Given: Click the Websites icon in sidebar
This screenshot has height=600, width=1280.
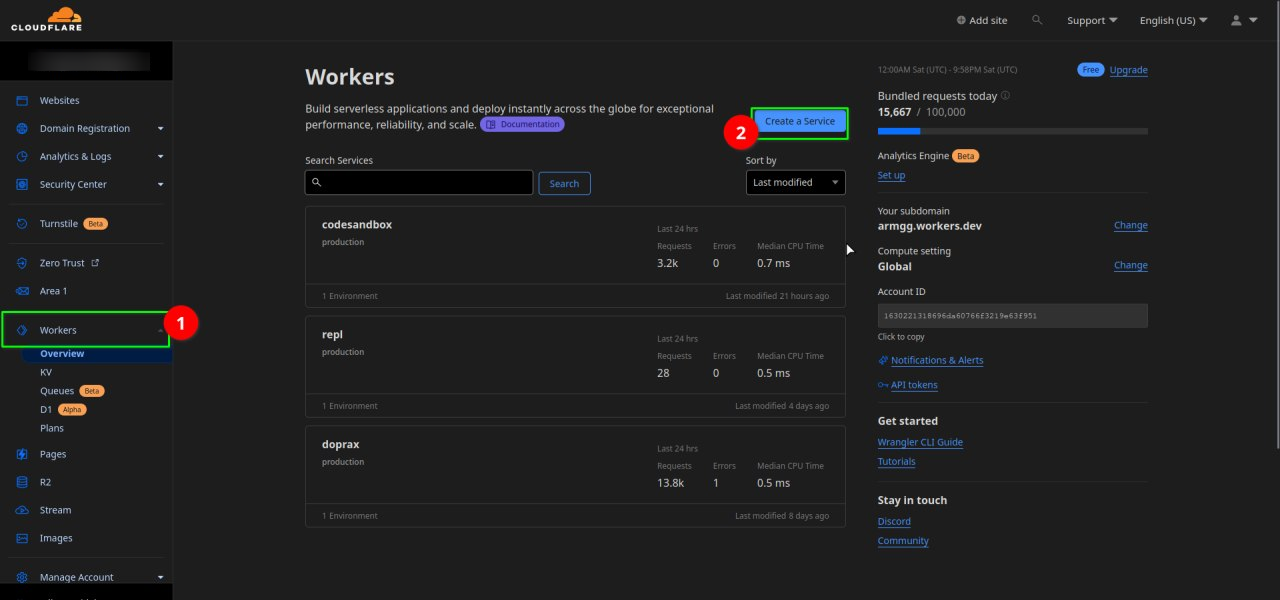Looking at the screenshot, I should coord(22,101).
